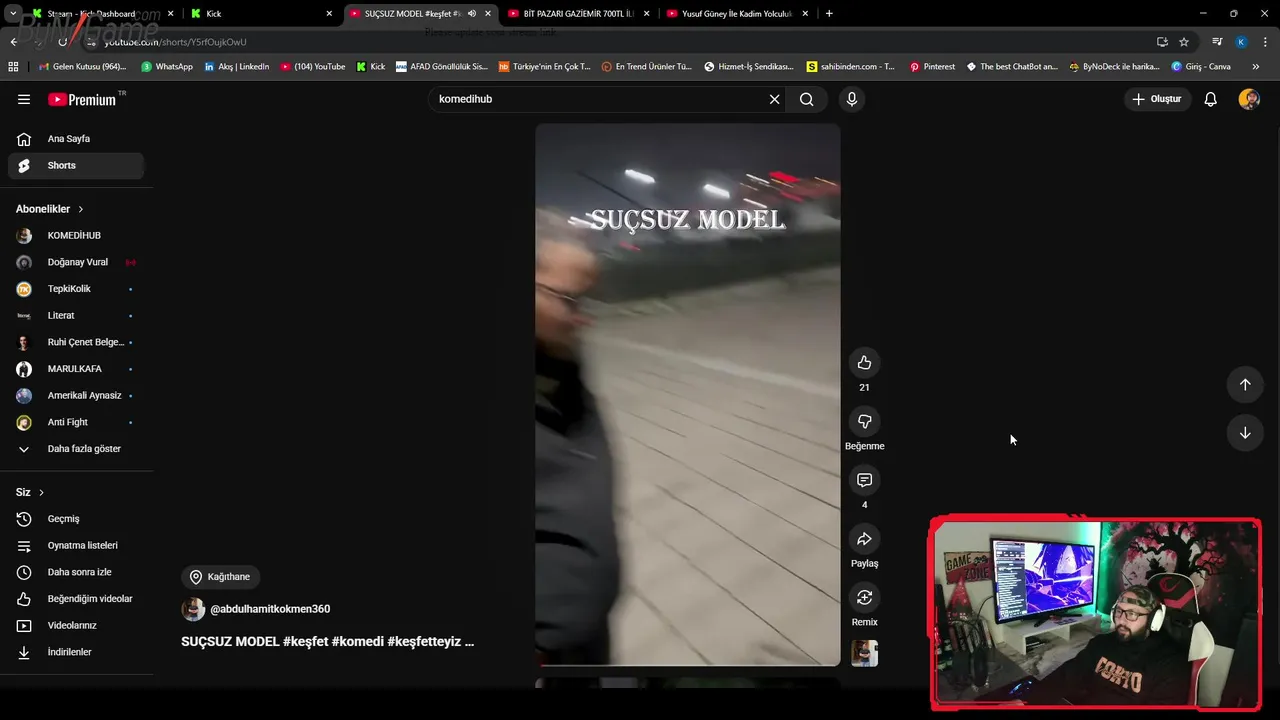Select Shorts in the sidebar
Image resolution: width=1280 pixels, height=720 pixels.
pyautogui.click(x=76, y=166)
